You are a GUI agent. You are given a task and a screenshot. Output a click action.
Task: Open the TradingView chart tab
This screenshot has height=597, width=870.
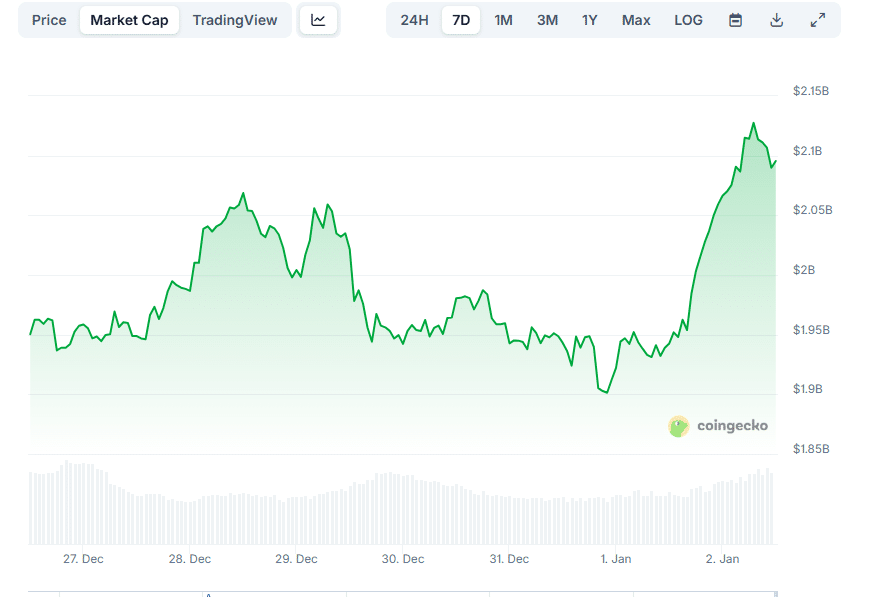pos(235,20)
